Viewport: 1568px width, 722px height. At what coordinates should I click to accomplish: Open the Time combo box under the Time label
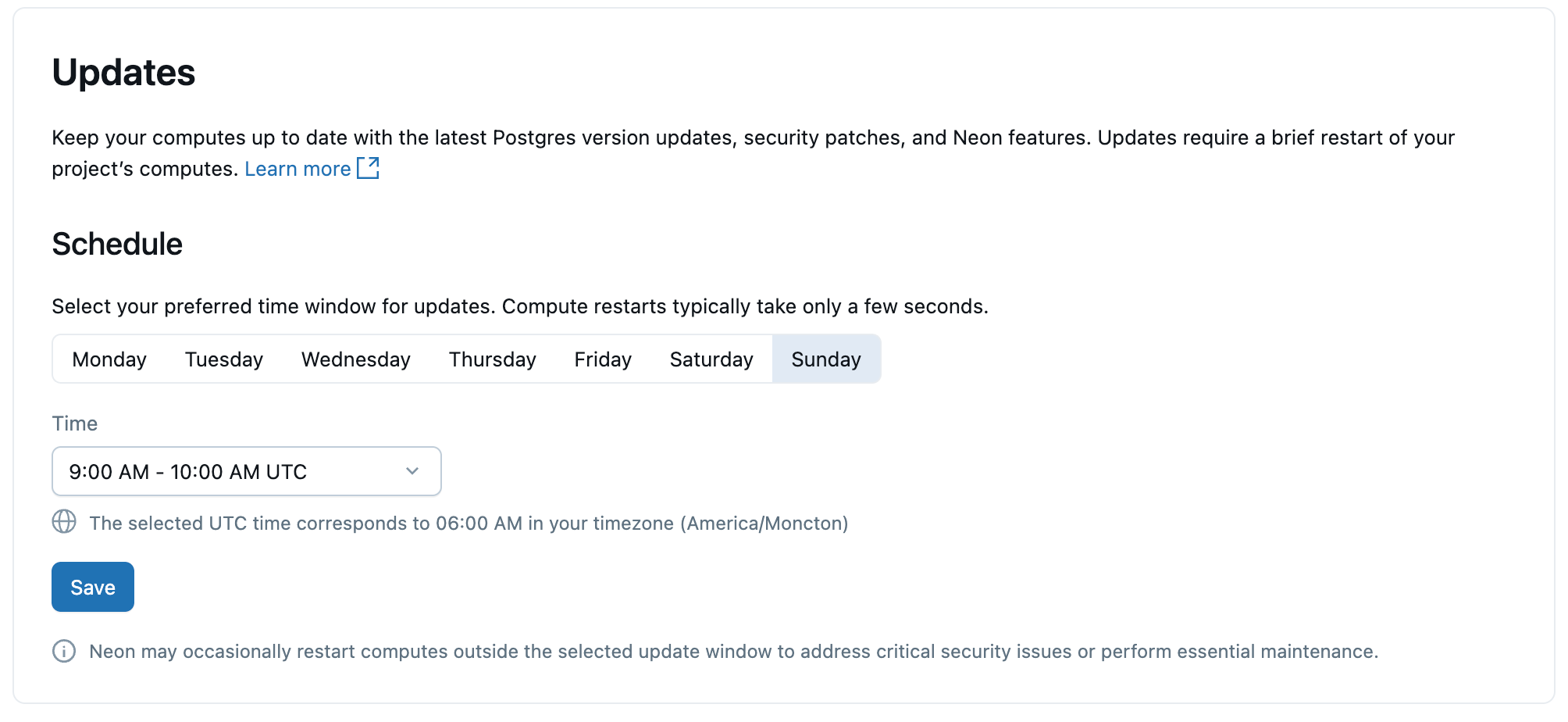click(247, 471)
